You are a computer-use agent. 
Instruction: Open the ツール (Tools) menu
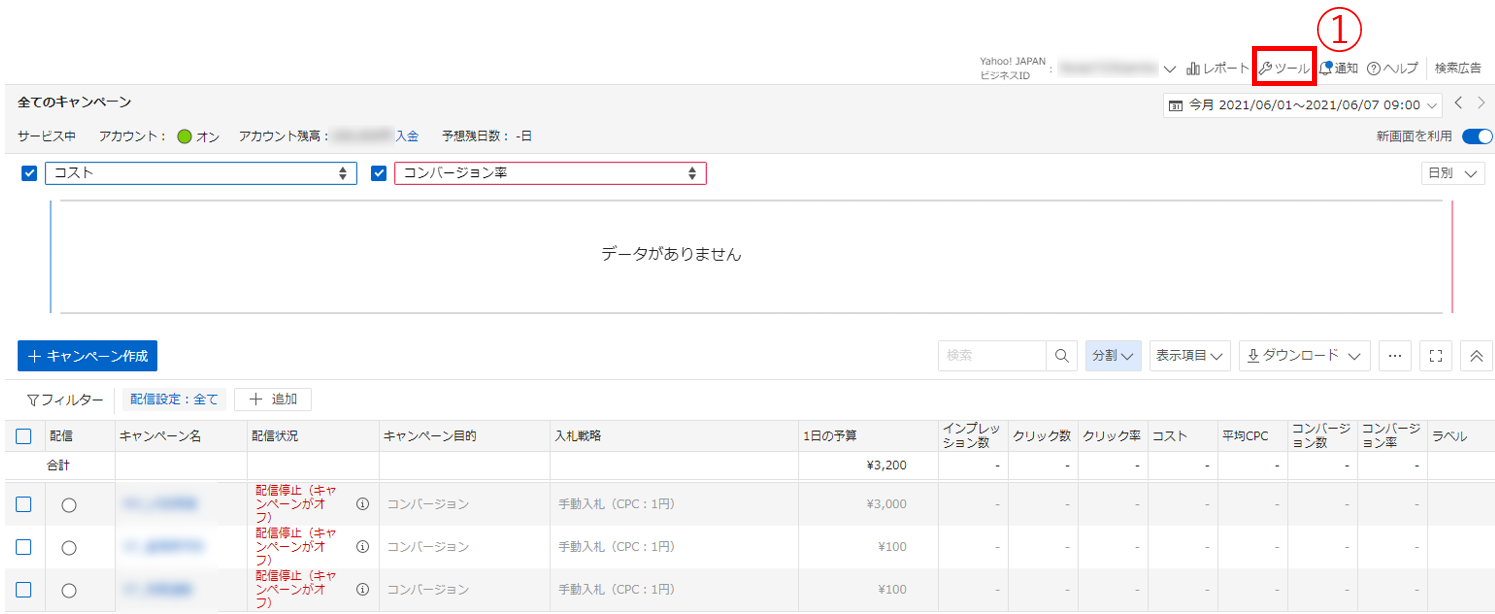pyautogui.click(x=1285, y=68)
